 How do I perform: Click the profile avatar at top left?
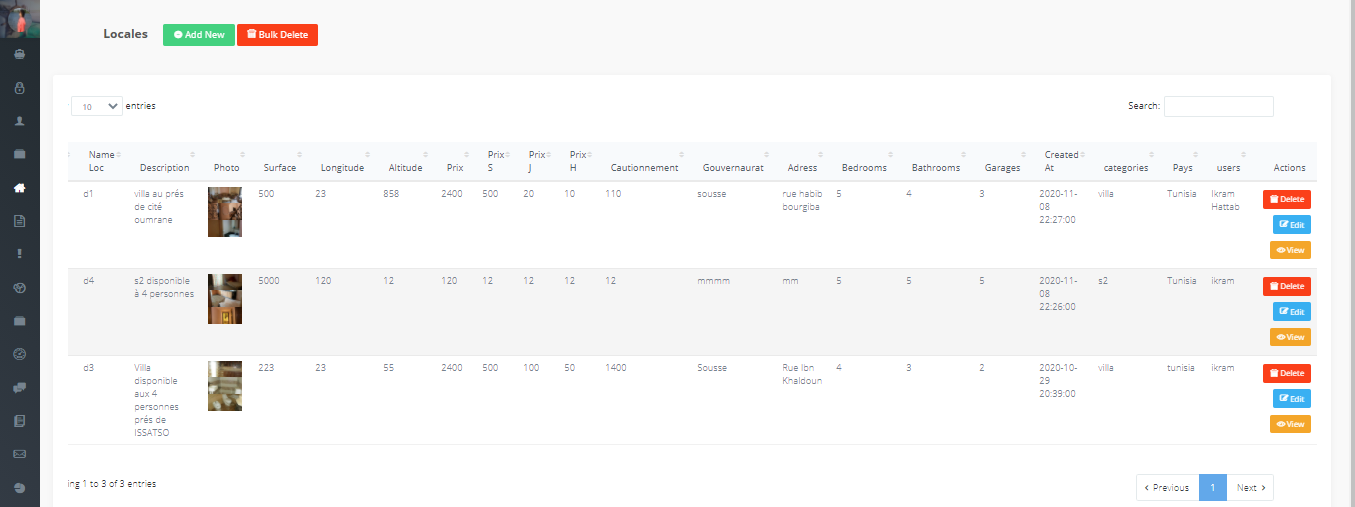(x=19, y=19)
